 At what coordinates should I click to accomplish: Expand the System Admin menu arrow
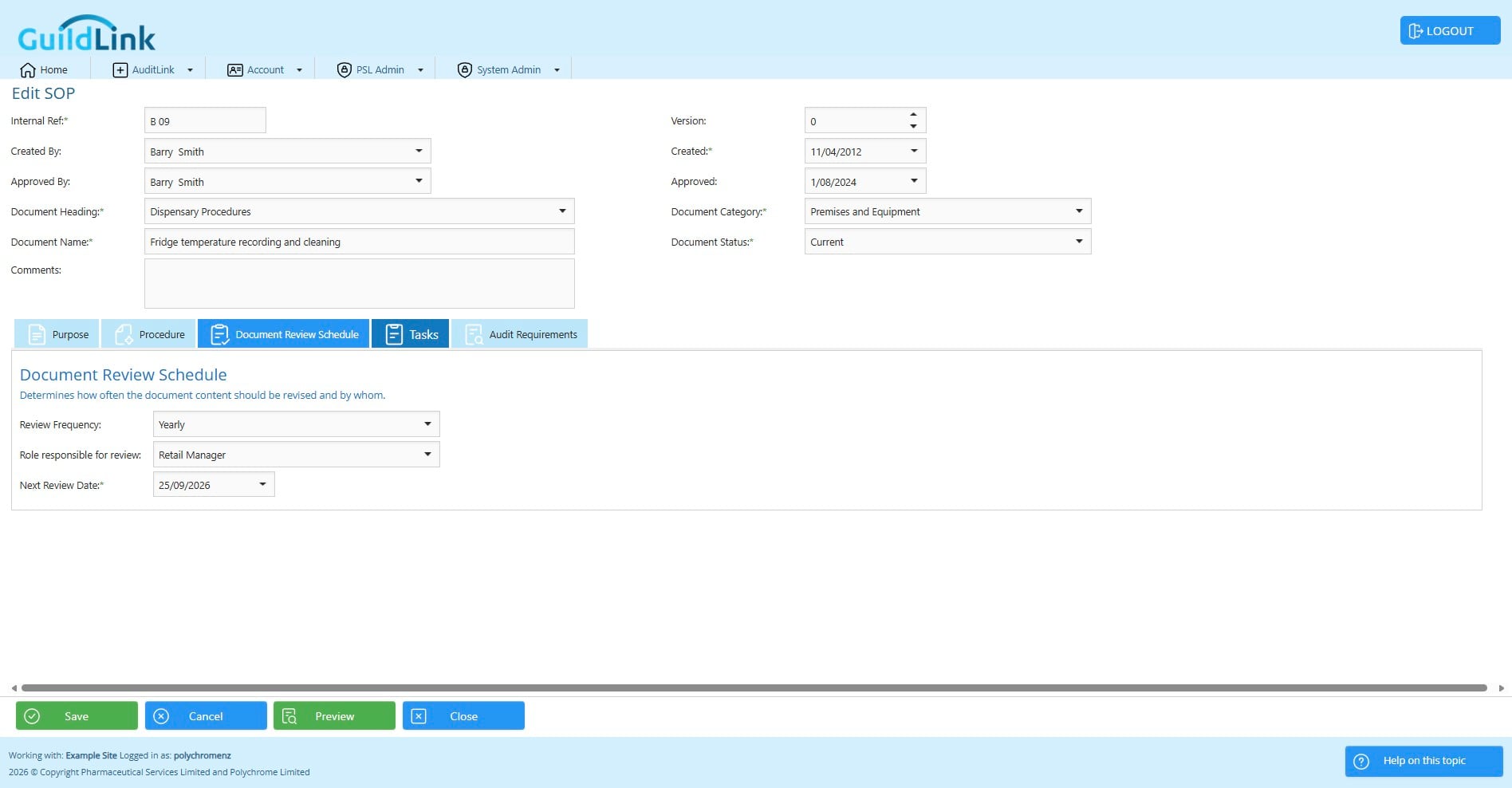[557, 70]
